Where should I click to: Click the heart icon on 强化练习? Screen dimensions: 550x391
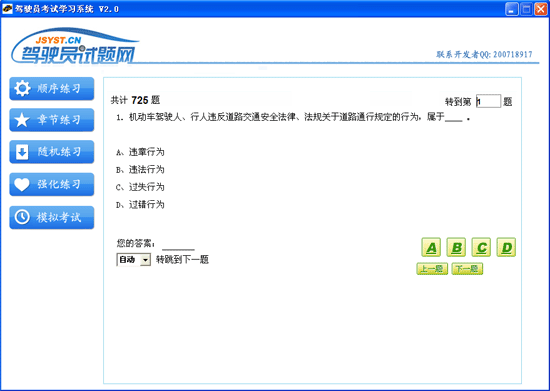pos(22,184)
